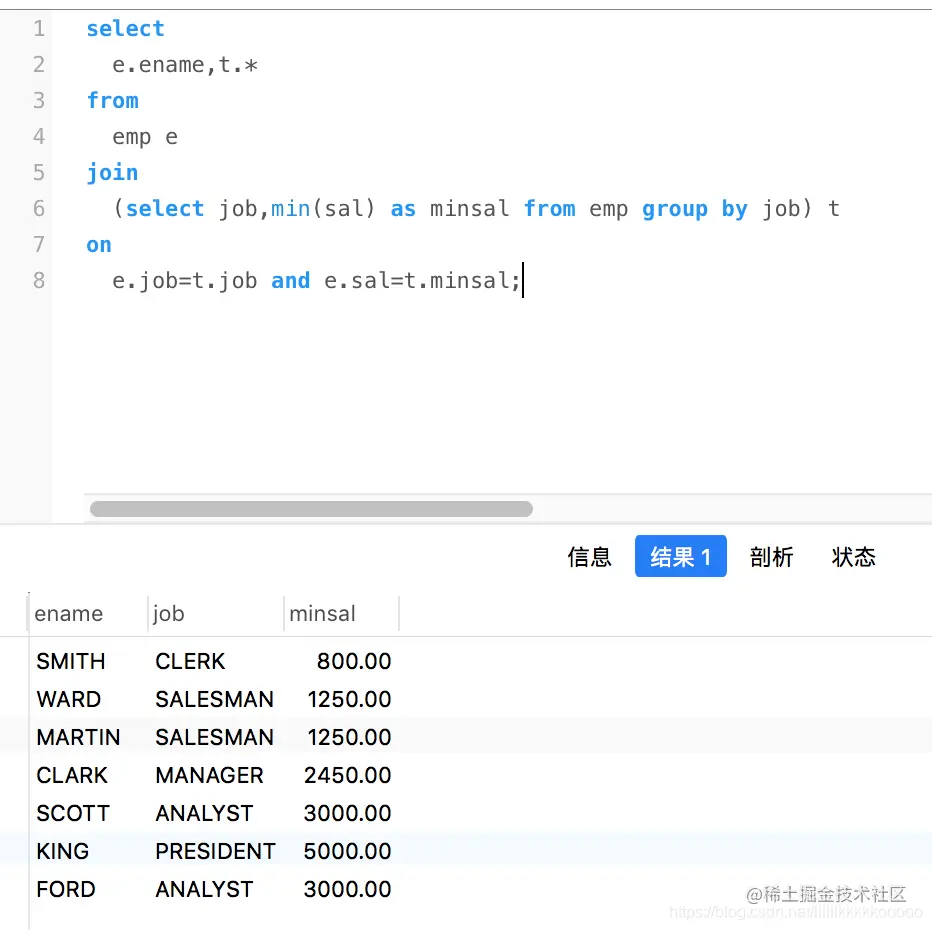The height and width of the screenshot is (930, 932).
Task: Select the KING cell
Action: point(62,852)
